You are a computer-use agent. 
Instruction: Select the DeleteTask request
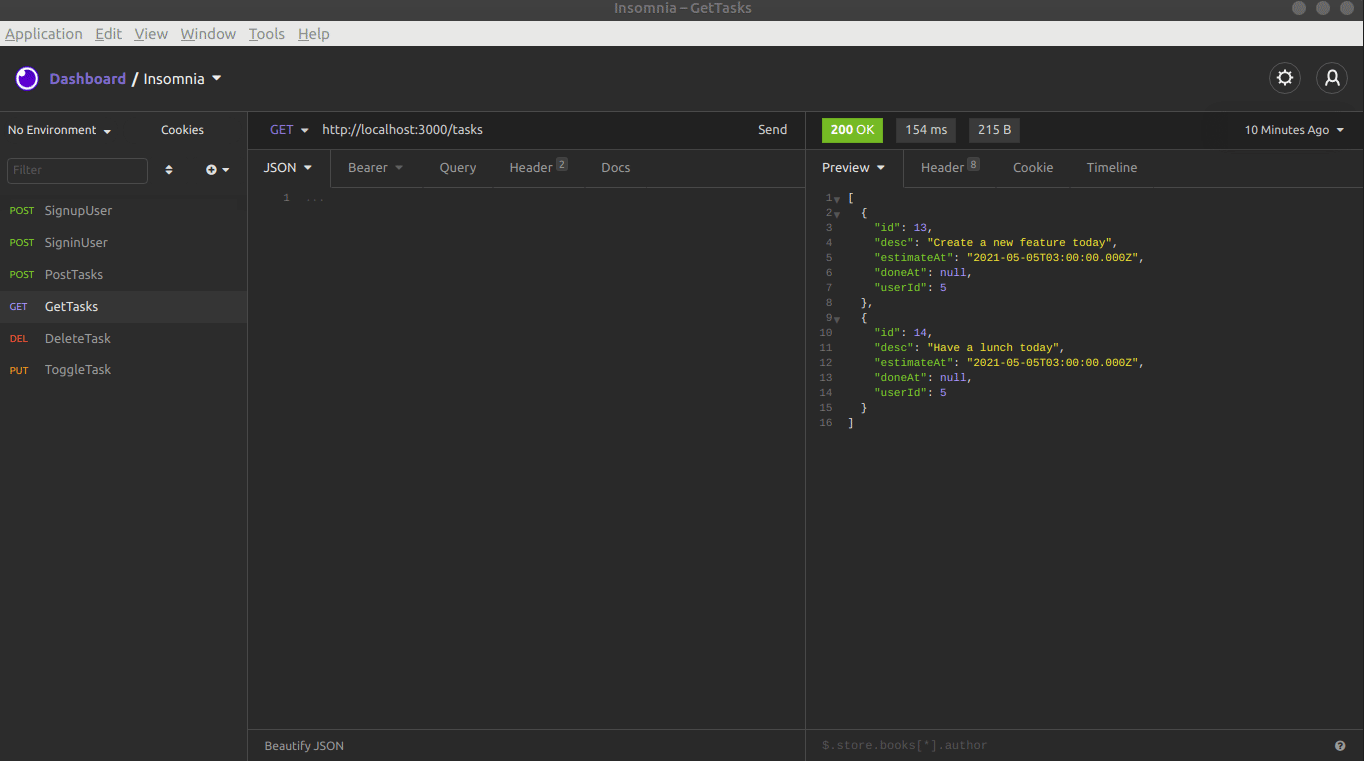coord(123,339)
